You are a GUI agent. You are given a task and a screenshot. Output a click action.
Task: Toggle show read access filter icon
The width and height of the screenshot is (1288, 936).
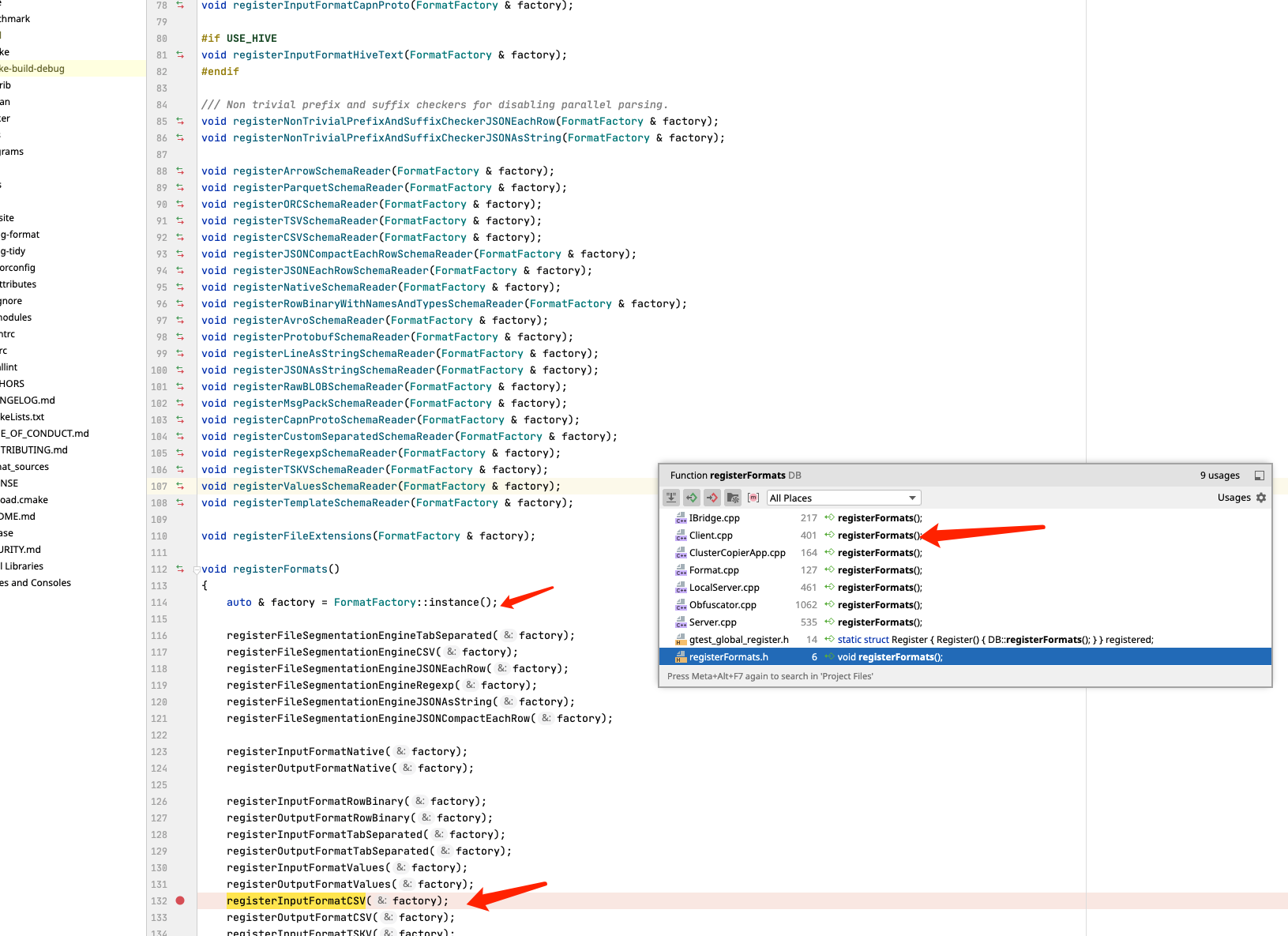tap(692, 498)
